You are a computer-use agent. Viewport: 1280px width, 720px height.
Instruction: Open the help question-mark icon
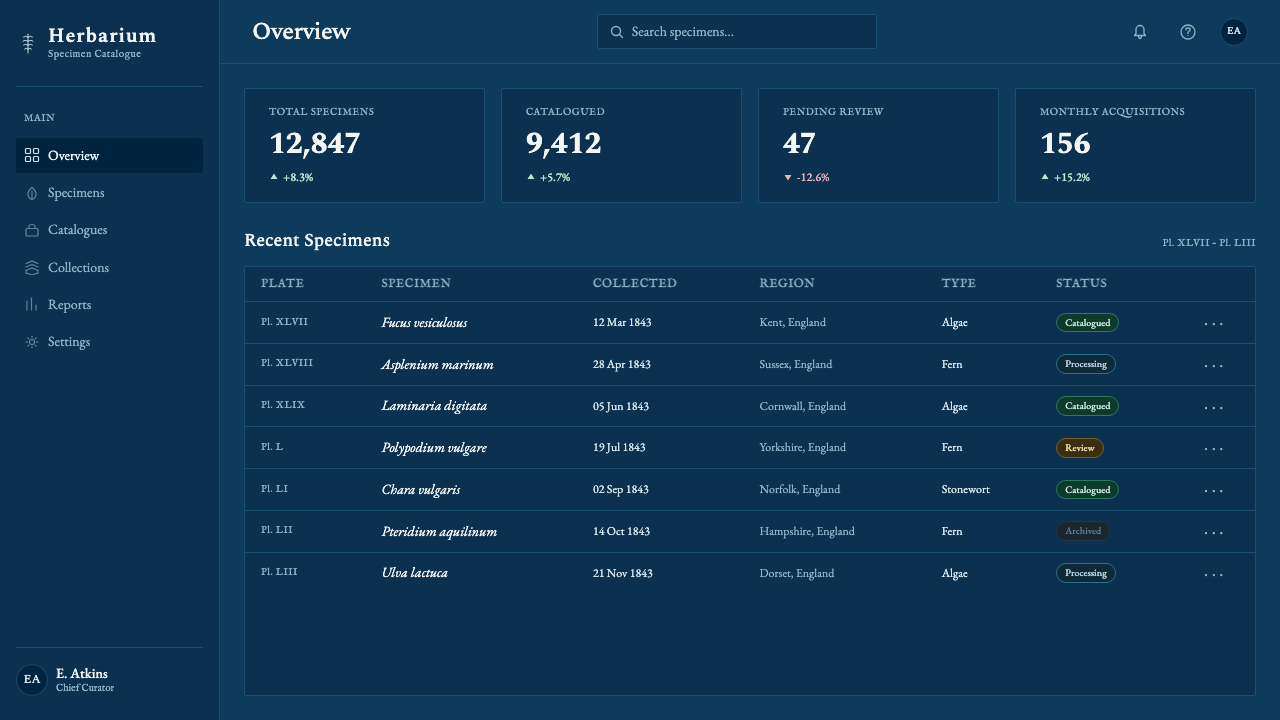coord(1188,32)
